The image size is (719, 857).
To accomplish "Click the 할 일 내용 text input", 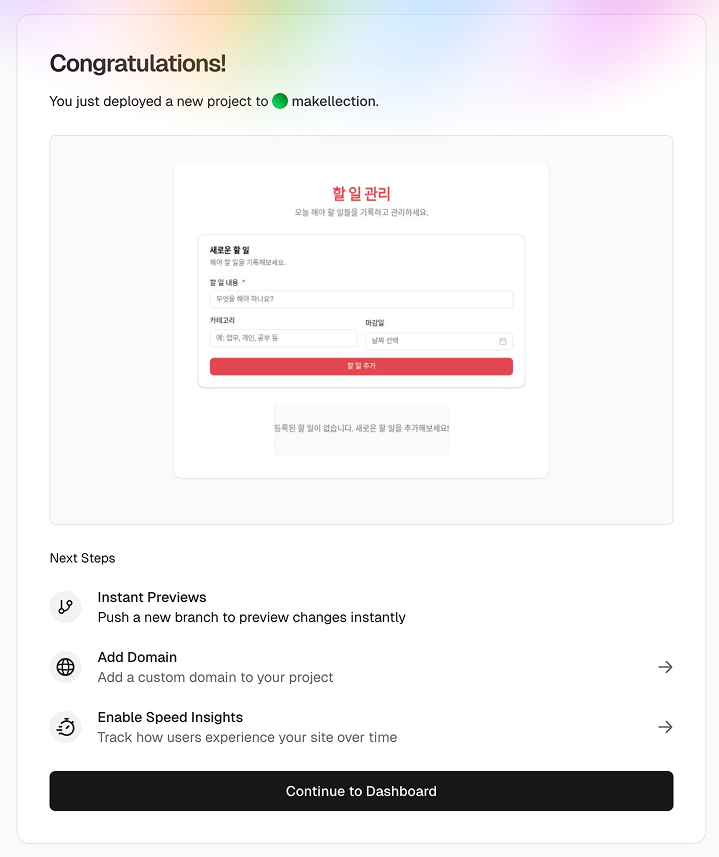I will click(x=361, y=299).
